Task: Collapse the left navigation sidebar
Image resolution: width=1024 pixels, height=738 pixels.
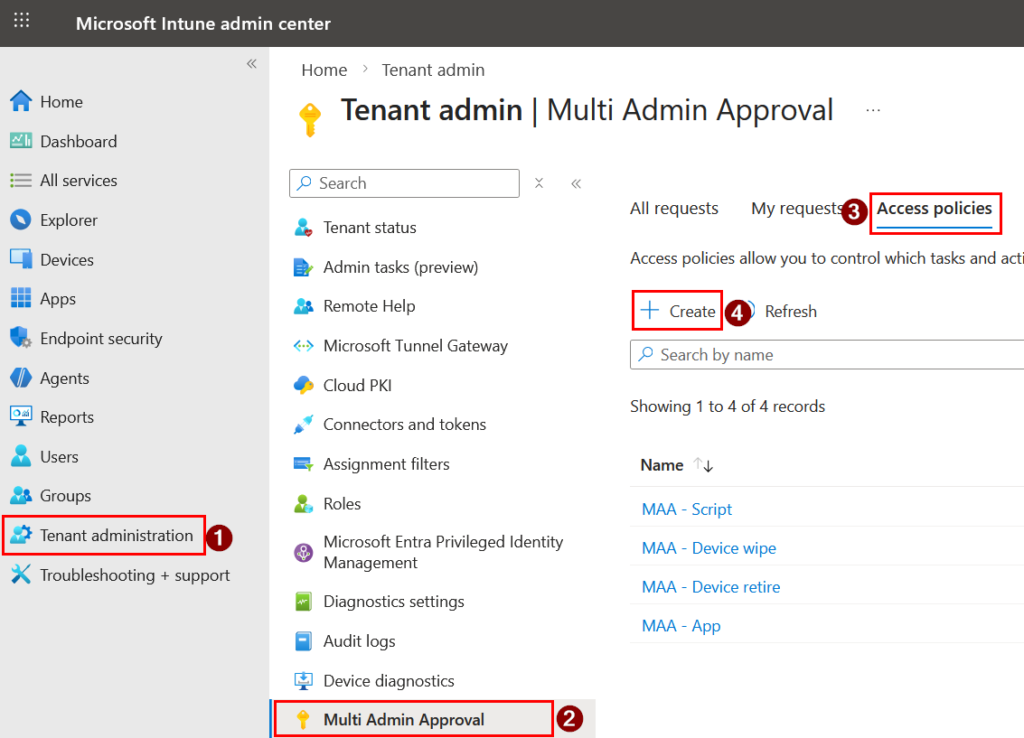Action: 251,63
